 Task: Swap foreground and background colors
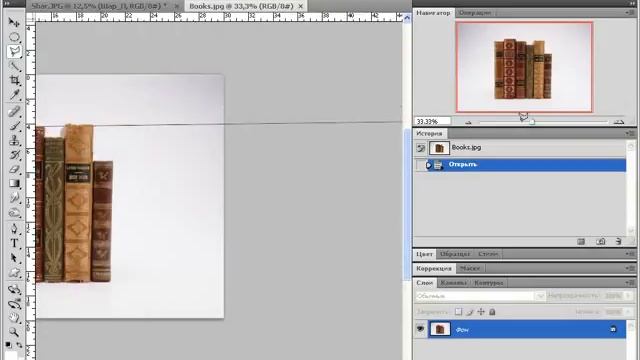[x=19, y=345]
